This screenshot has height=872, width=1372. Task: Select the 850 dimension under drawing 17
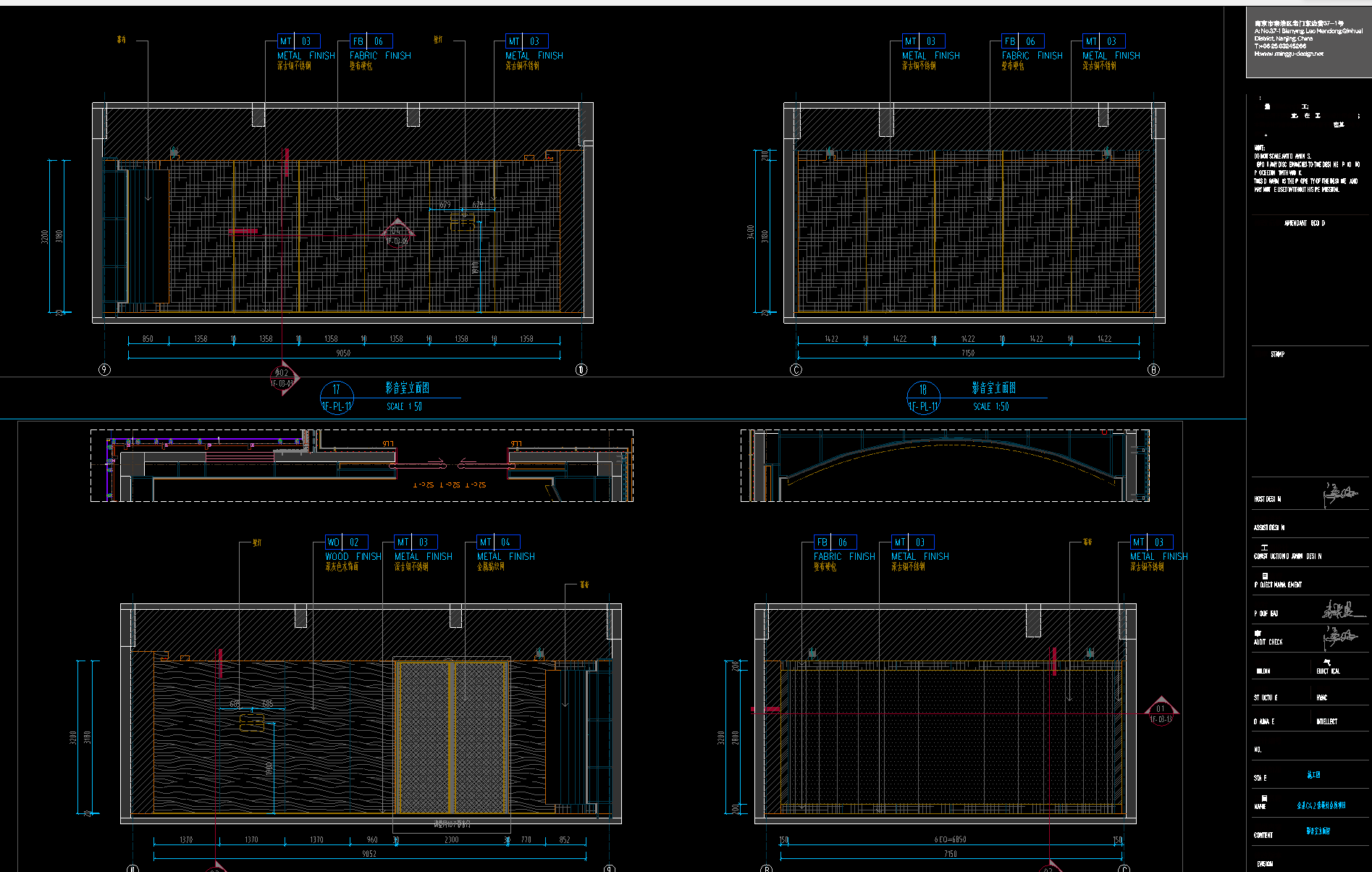click(x=148, y=339)
